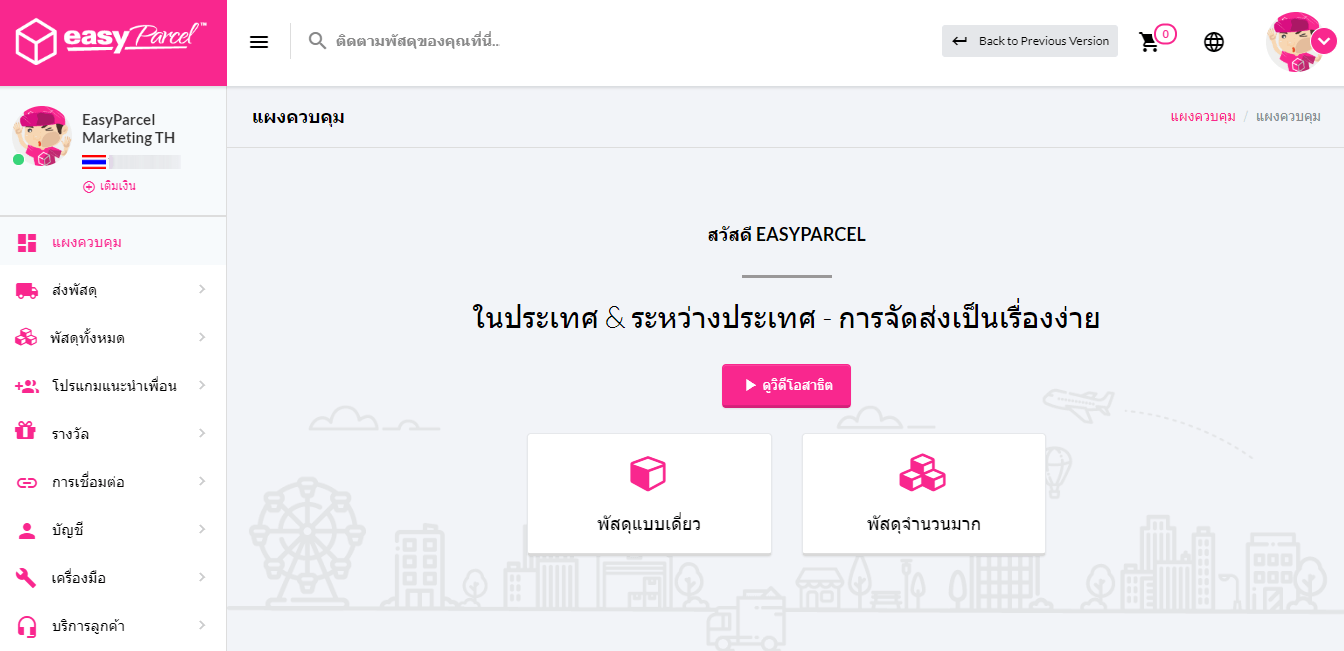The image size is (1344, 651).
Task: Click the บริการลูกค้า menu label
Action: (88, 626)
